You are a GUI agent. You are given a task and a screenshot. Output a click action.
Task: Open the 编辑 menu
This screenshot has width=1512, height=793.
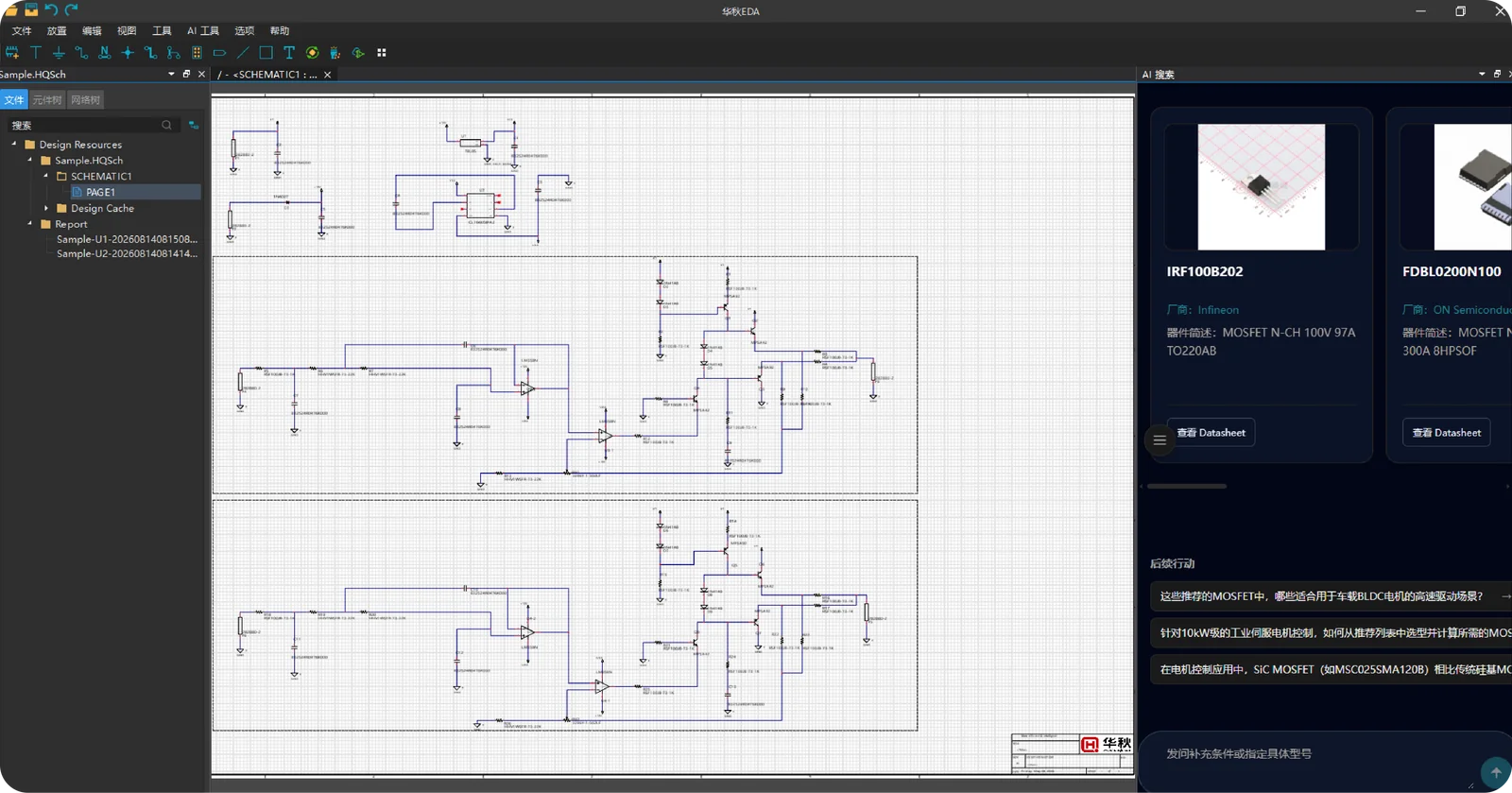92,31
